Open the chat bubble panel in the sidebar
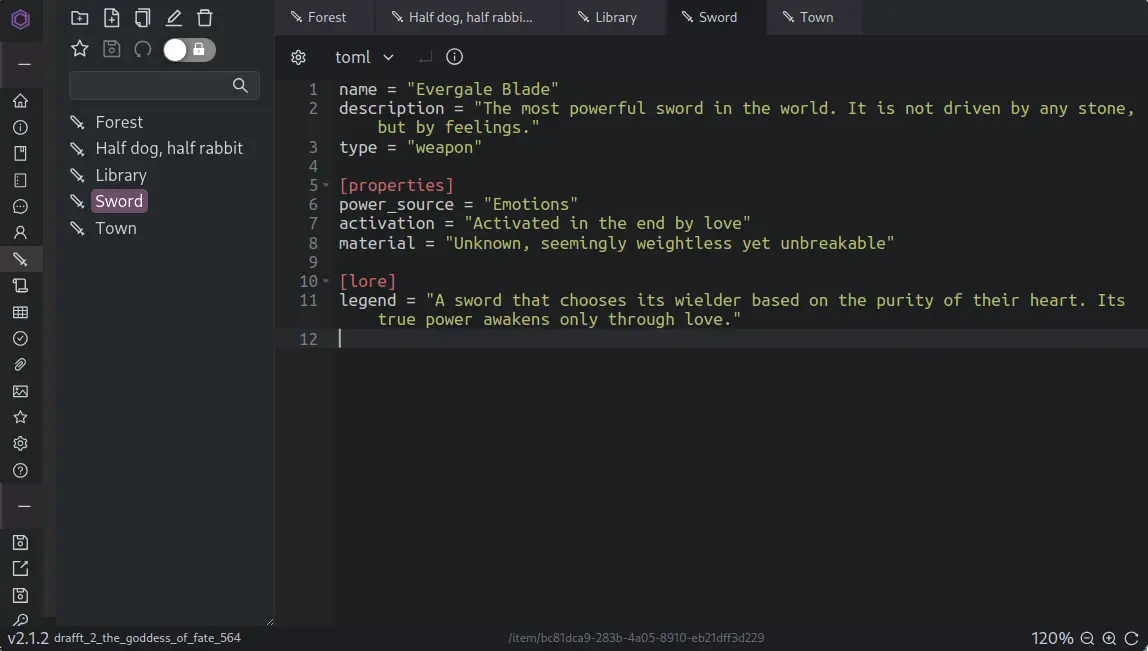 coord(20,207)
